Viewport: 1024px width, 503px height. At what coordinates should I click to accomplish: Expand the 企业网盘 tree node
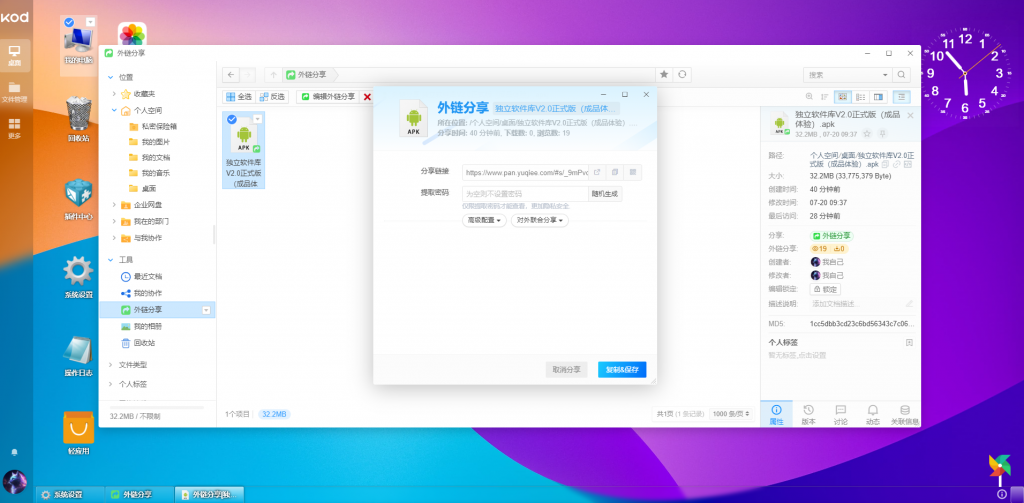(x=114, y=205)
